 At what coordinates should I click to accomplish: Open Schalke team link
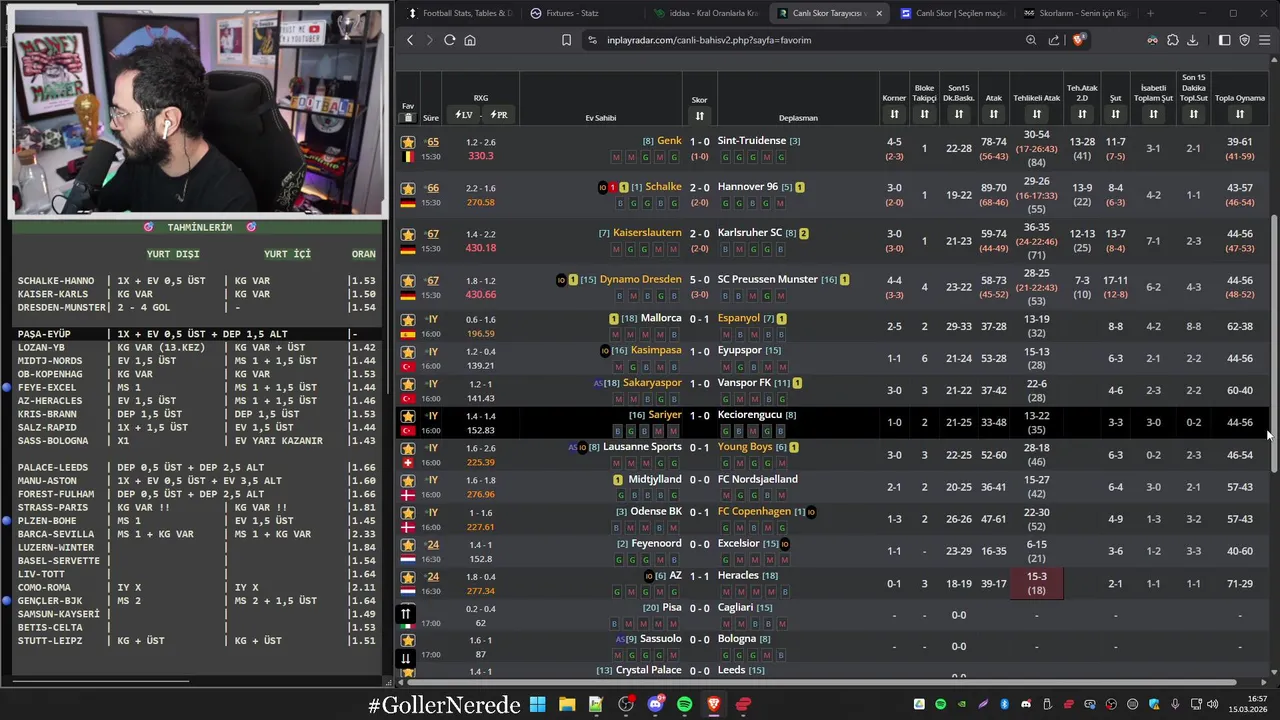663,187
